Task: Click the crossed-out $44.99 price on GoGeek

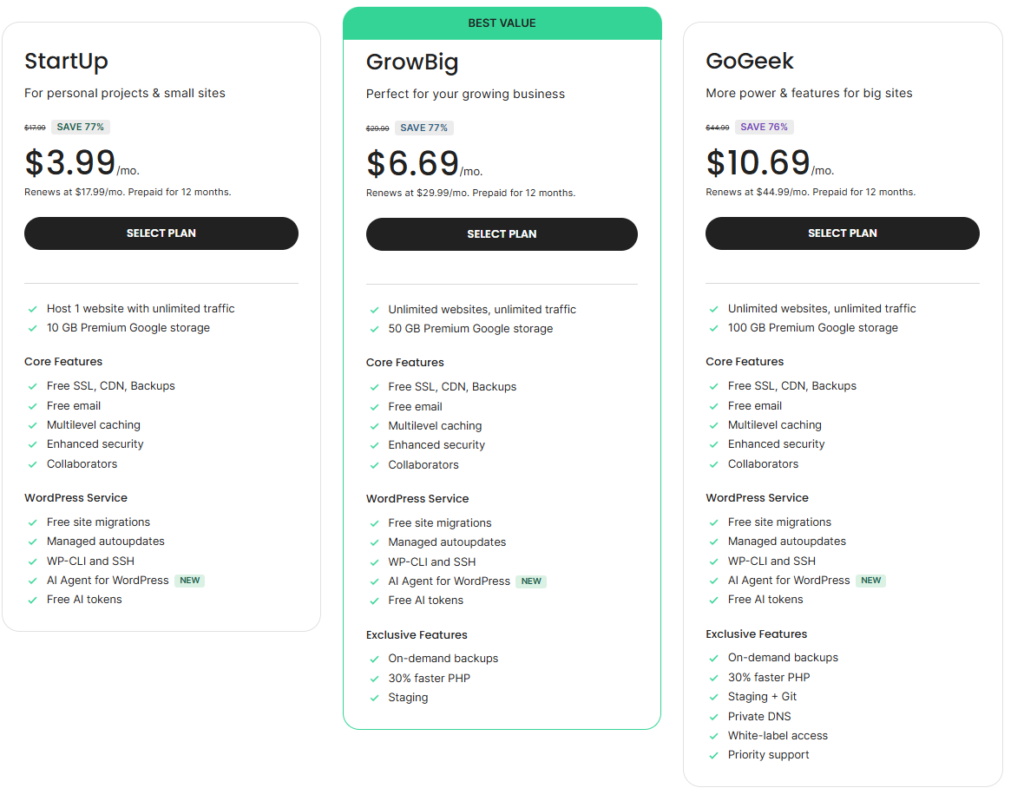Action: pyautogui.click(x=720, y=127)
